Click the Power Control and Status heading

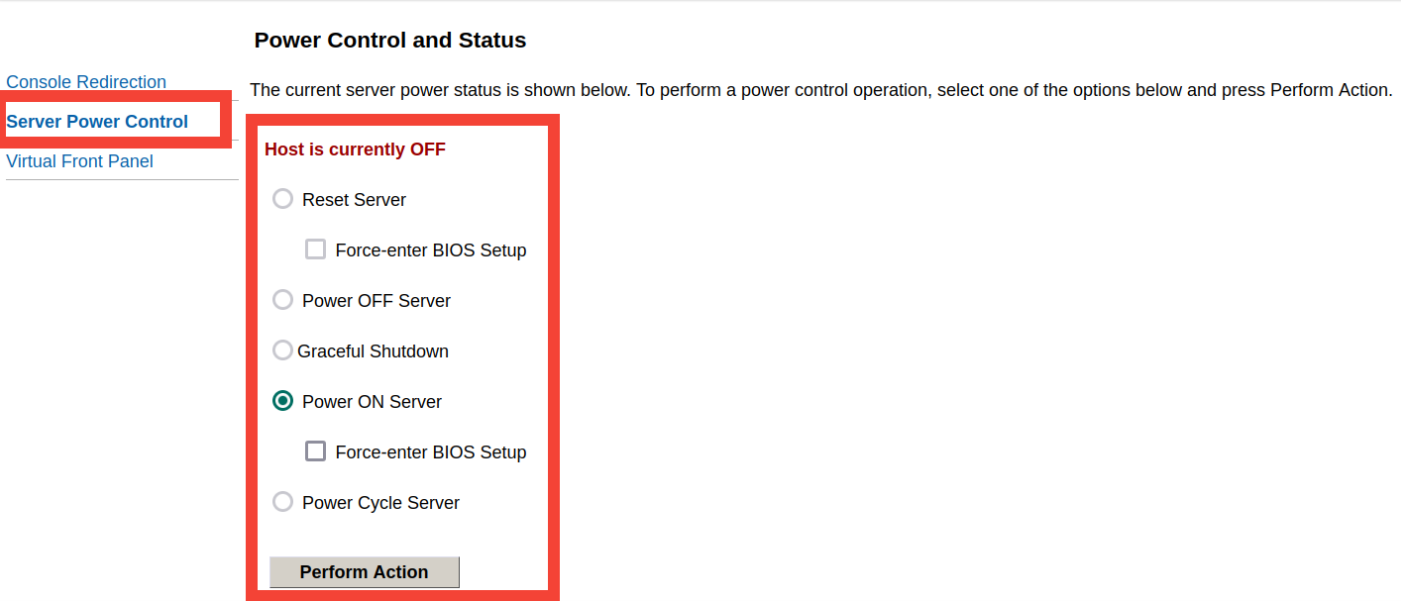pos(390,41)
